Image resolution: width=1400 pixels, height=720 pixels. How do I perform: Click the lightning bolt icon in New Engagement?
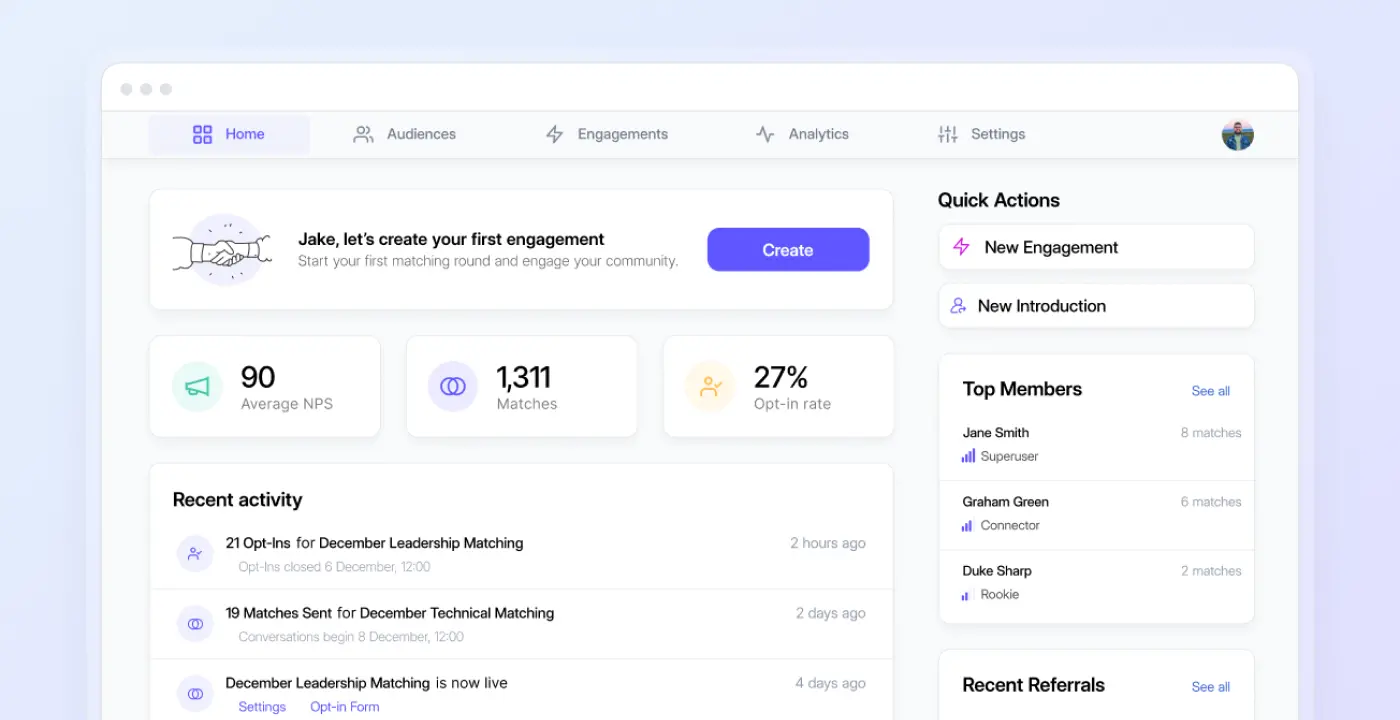point(961,247)
